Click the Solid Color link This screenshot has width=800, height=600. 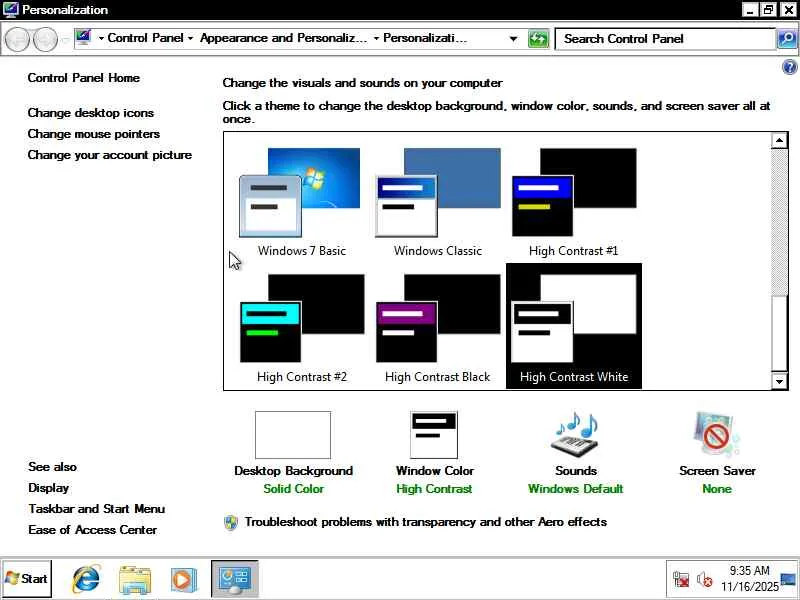point(293,489)
